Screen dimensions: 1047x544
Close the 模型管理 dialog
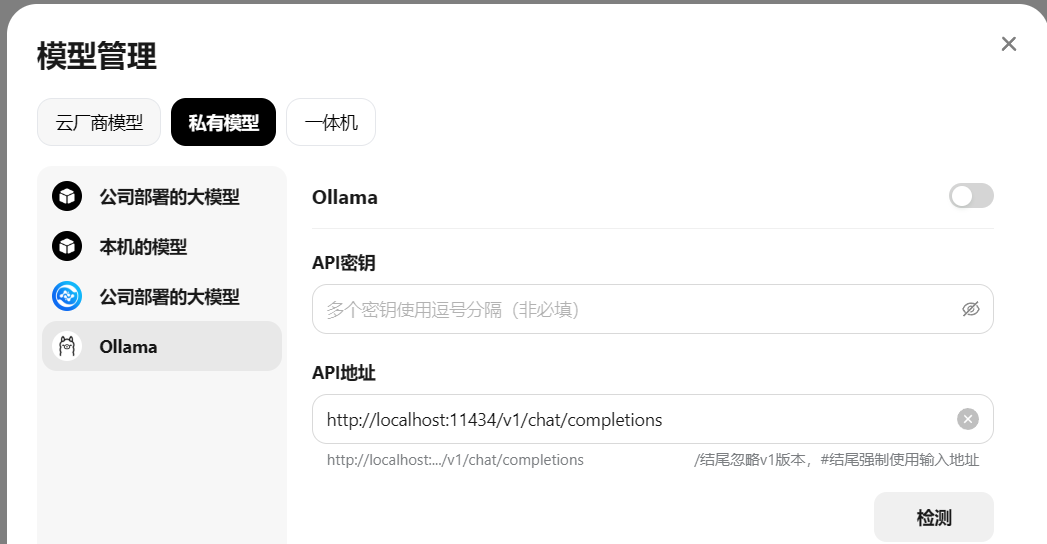point(1008,44)
